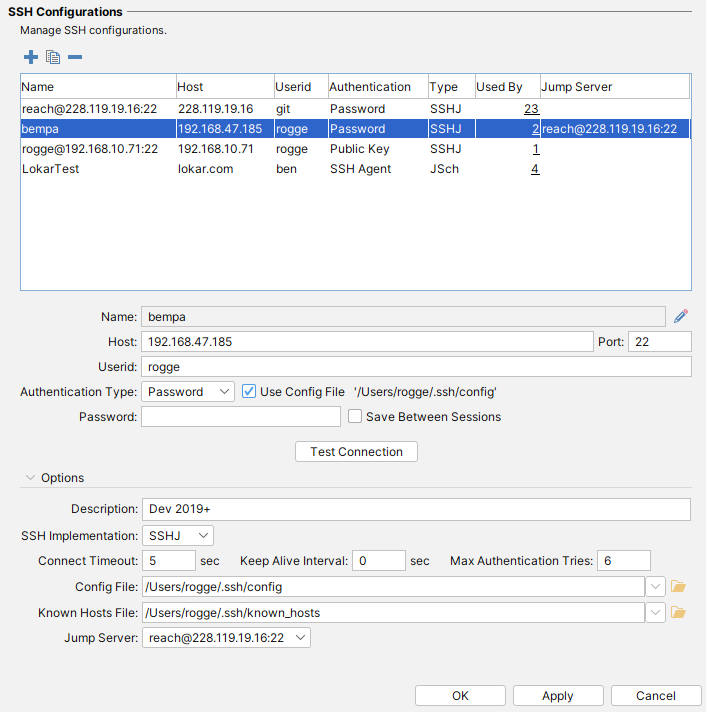
Task: Open the Used By link showing 23
Action: (x=531, y=109)
